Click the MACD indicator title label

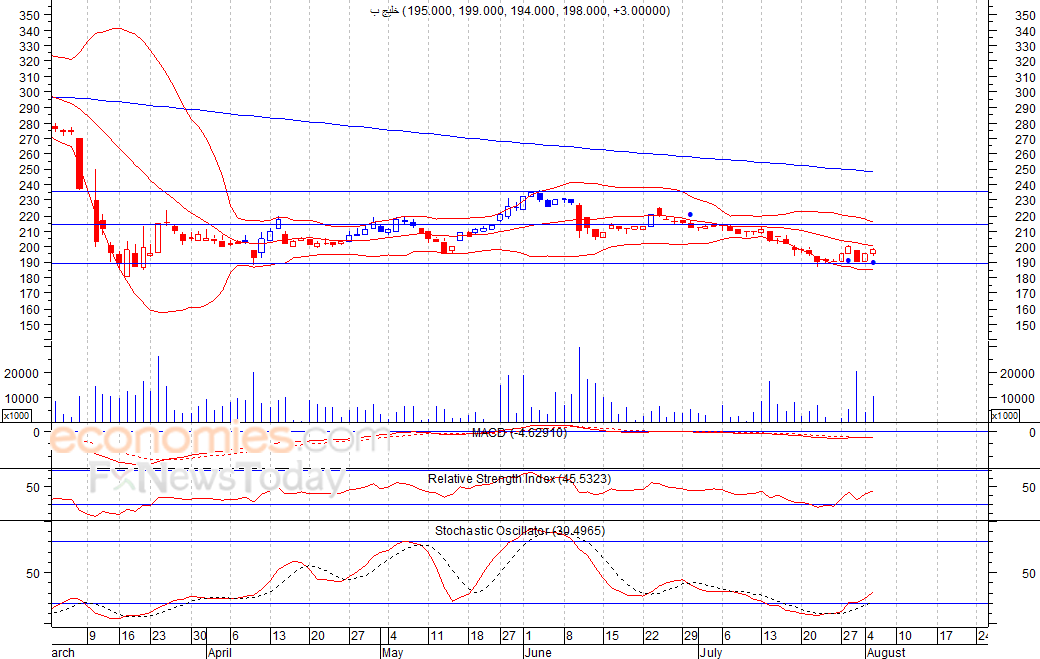[x=519, y=433]
